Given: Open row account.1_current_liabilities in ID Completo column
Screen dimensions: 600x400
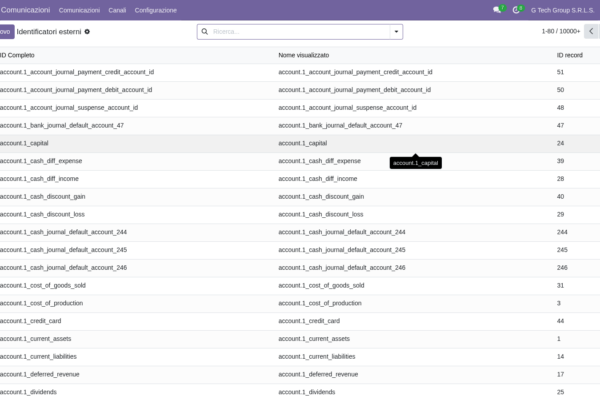Looking at the screenshot, I should click(38, 356).
